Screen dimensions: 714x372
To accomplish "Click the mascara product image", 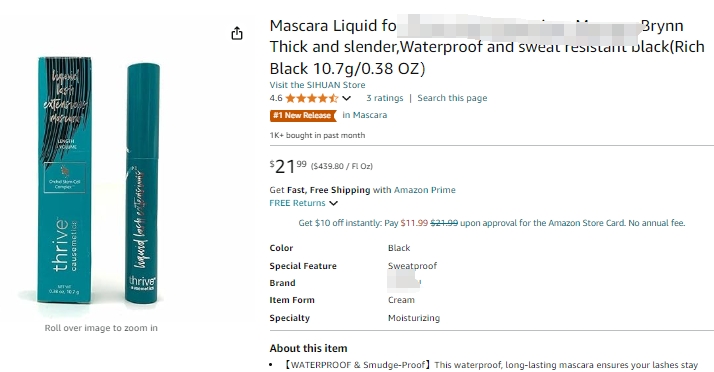I will [x=100, y=180].
